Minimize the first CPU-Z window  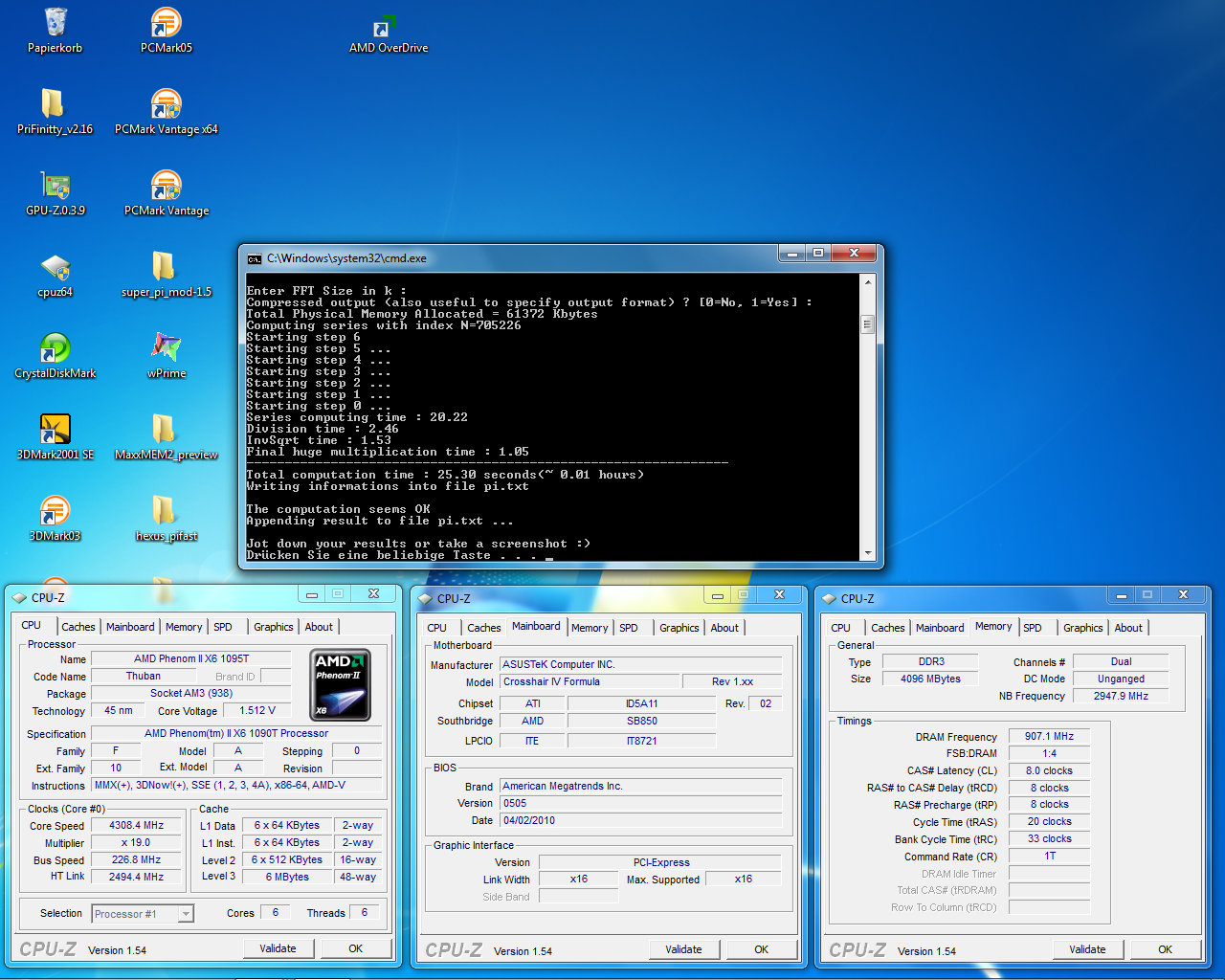[312, 594]
